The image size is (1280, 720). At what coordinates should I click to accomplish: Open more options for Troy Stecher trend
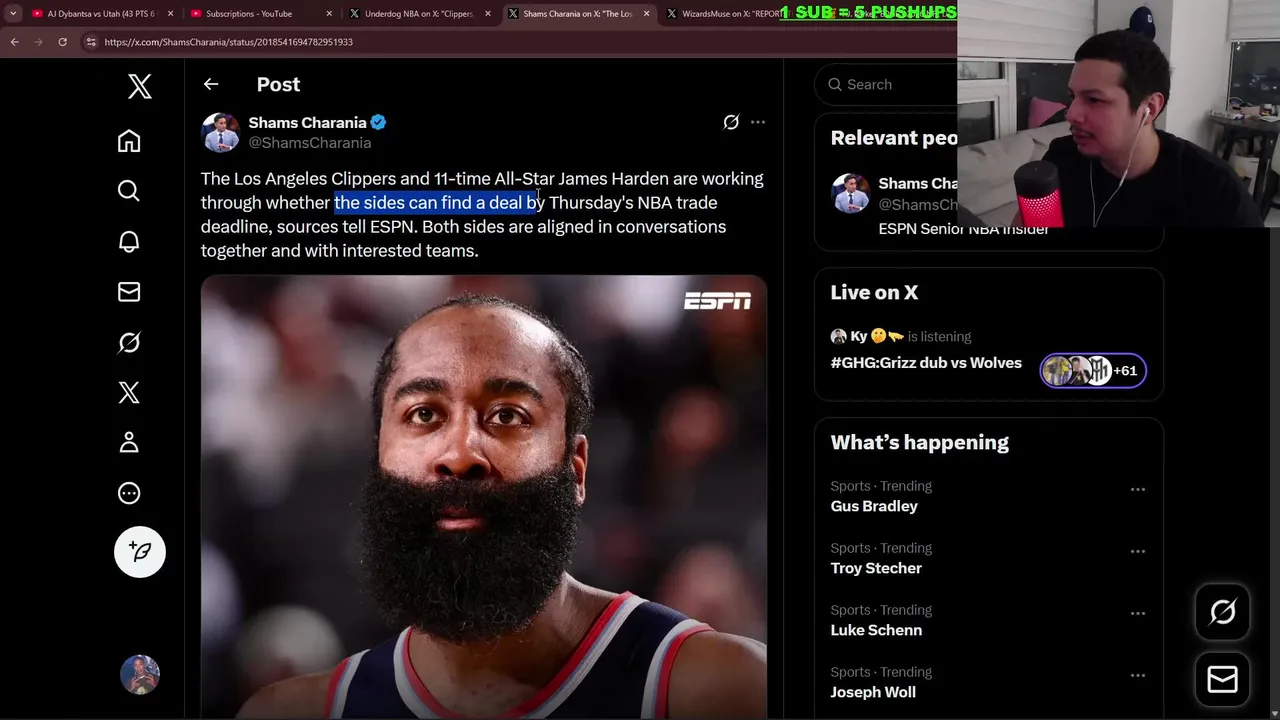tap(1137, 552)
